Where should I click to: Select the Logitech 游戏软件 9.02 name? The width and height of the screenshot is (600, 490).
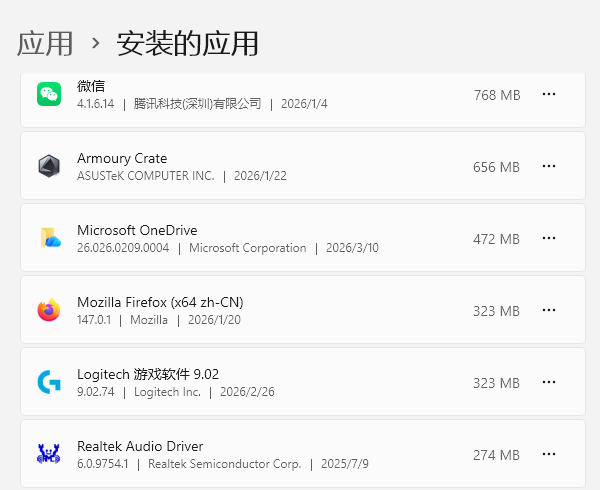coord(148,374)
